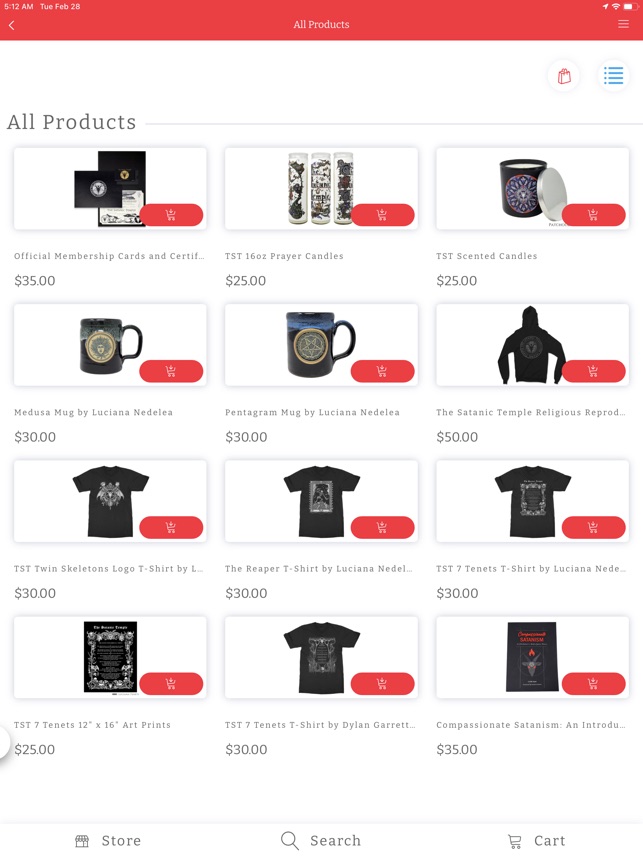
Task: Open Official Membership Cards product title
Action: [x=109, y=256]
